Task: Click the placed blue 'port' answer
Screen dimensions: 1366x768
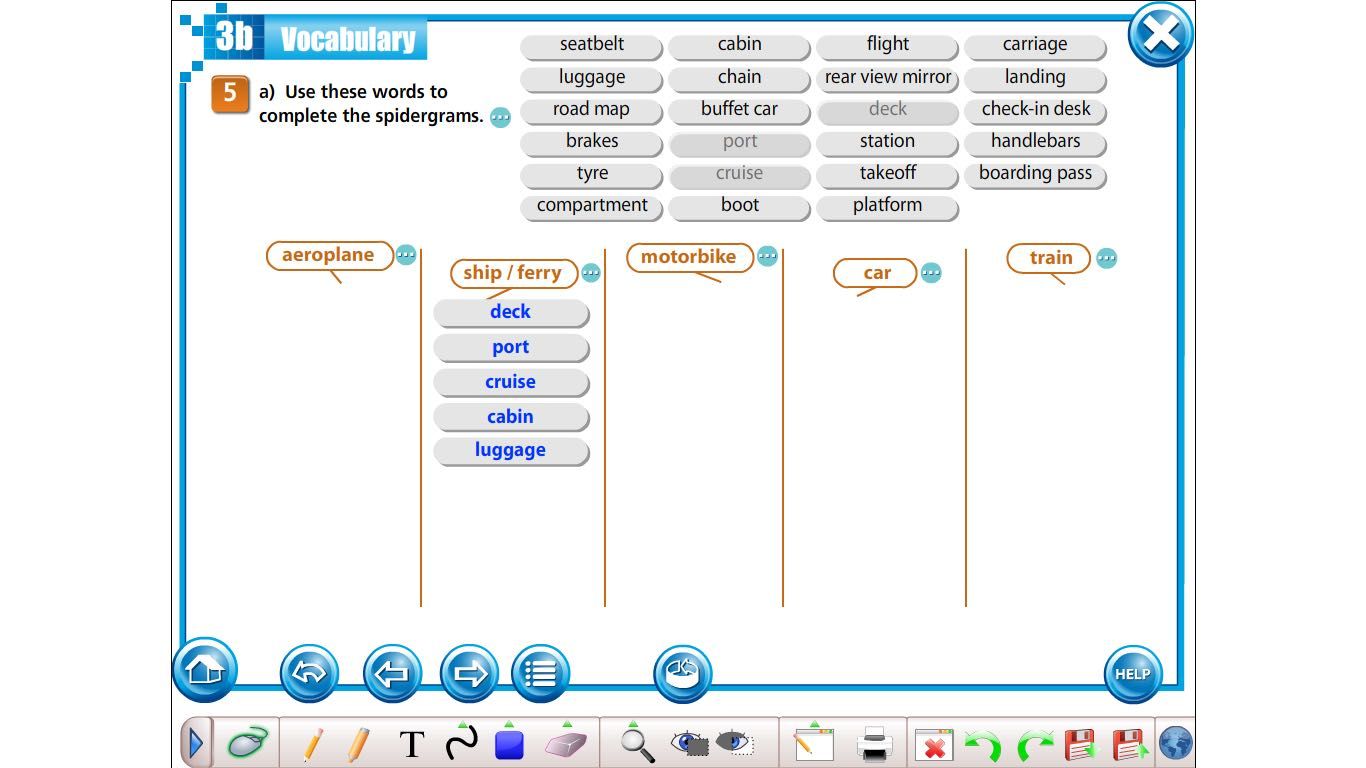Action: (x=511, y=348)
